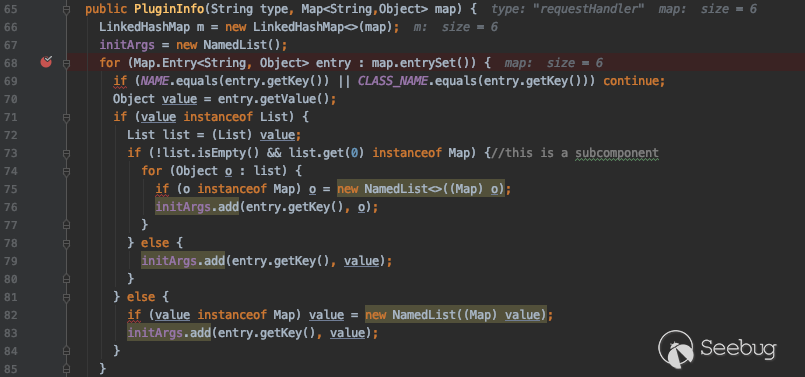Click 'new NamedList((Map) value)' on line 82
Screen dimensions: 805x377
pyautogui.click(x=456, y=315)
